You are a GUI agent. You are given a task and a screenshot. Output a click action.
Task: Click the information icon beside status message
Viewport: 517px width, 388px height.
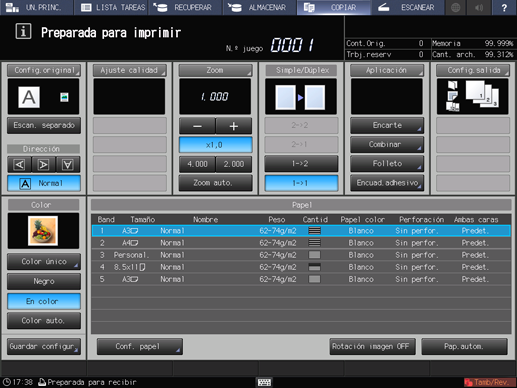click(x=23, y=32)
